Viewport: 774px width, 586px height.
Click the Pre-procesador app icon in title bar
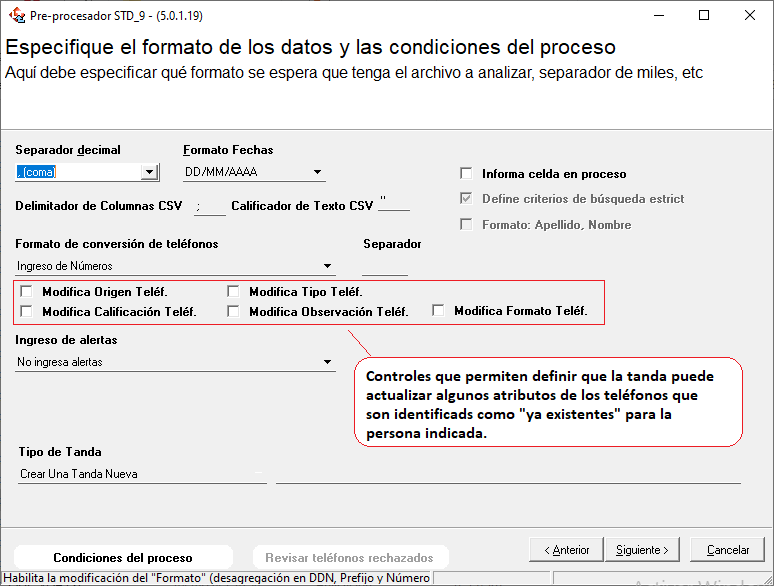pyautogui.click(x=16, y=15)
